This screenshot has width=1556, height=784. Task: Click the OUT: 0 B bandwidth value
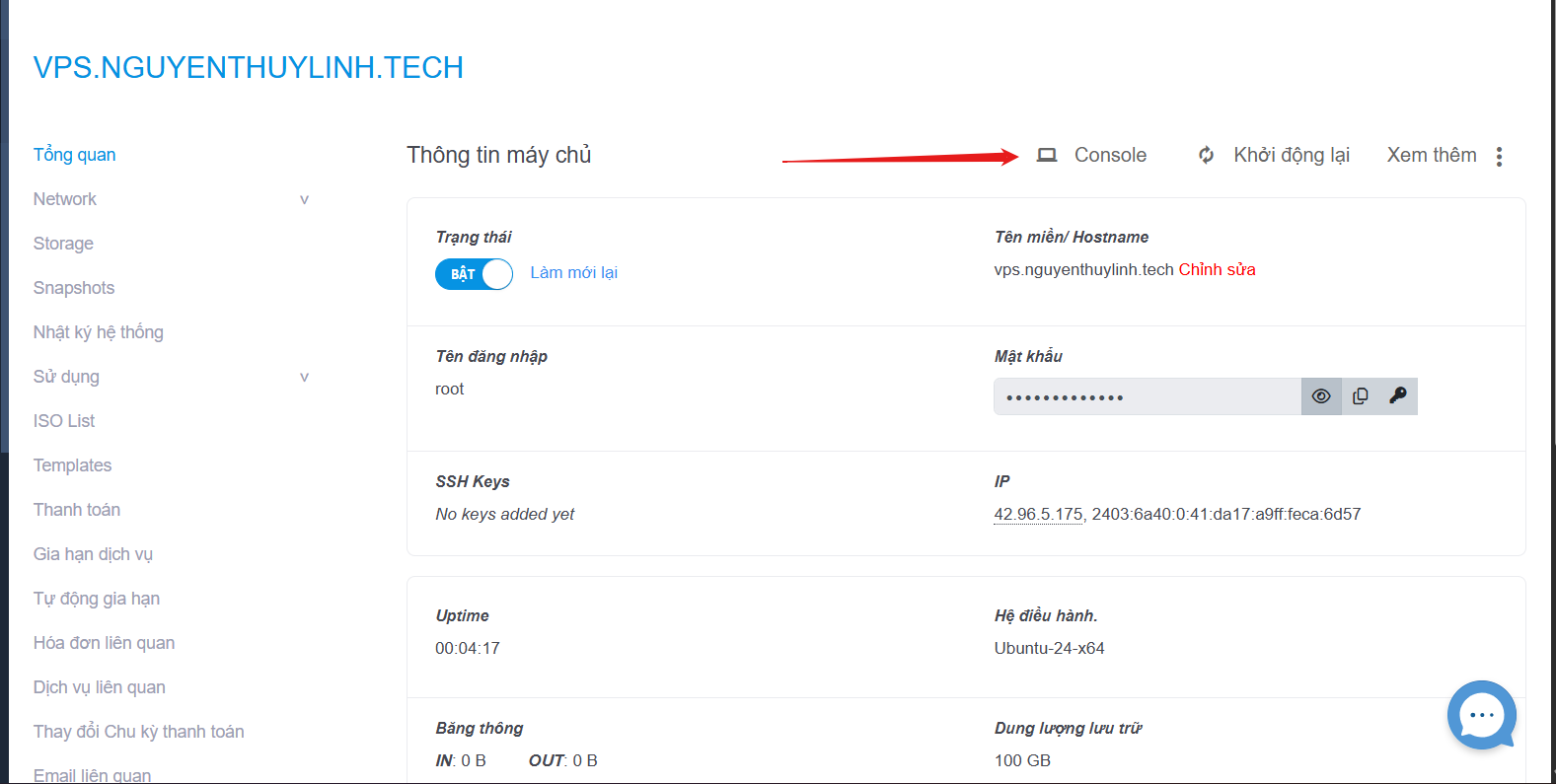coord(563,760)
